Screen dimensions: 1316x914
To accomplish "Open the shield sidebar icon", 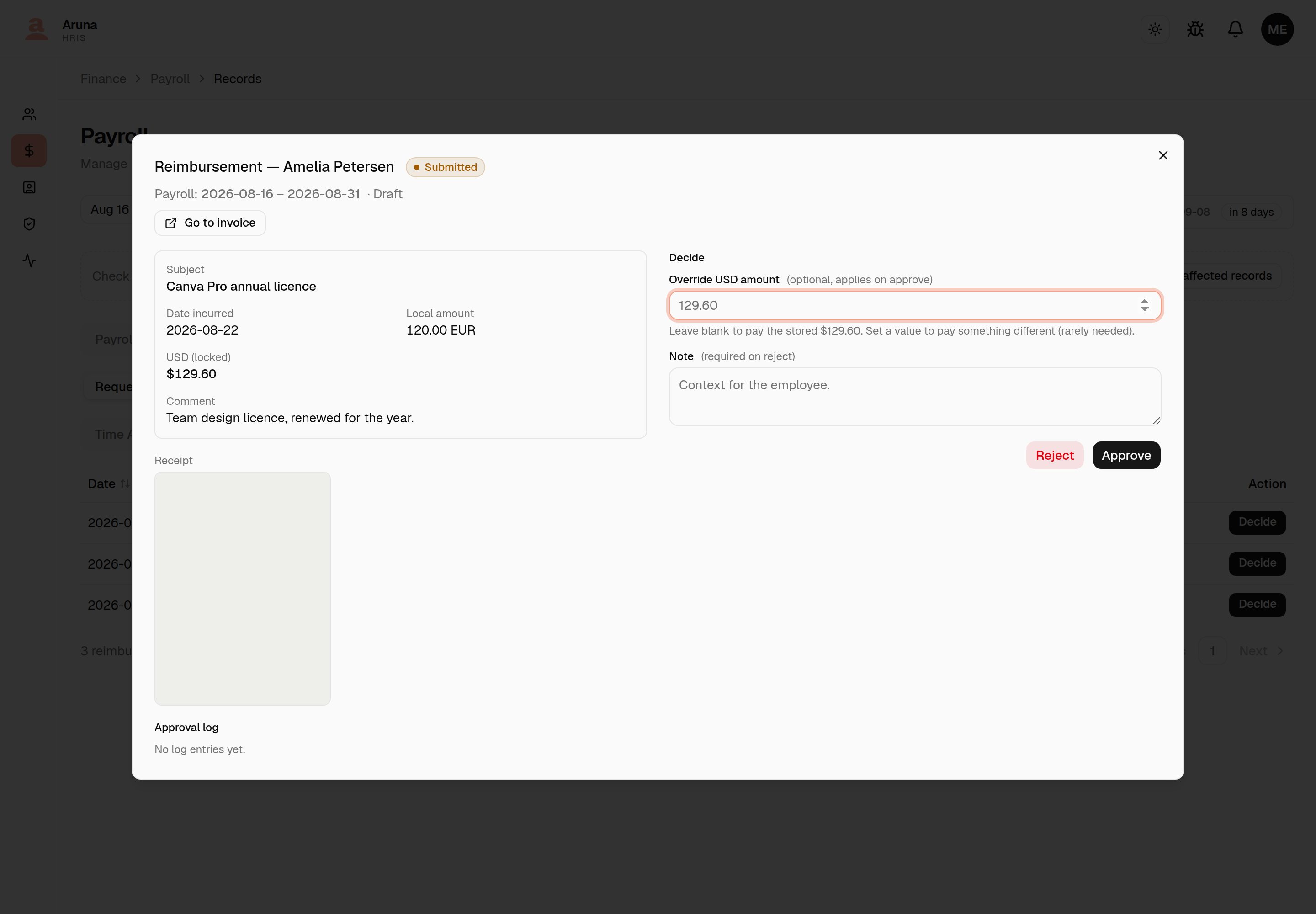I will tap(29, 224).
